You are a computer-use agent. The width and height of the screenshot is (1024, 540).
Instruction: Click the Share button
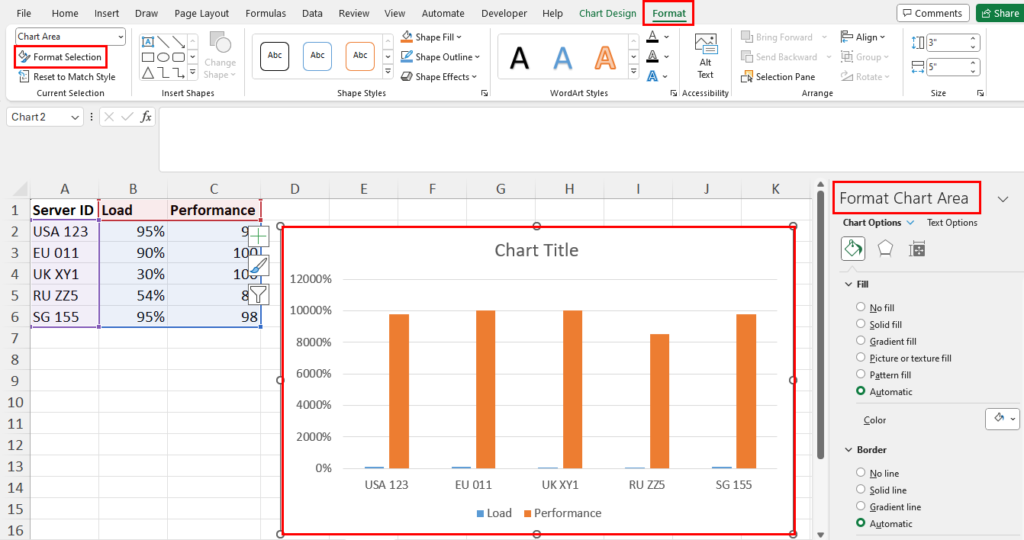(x=1000, y=13)
